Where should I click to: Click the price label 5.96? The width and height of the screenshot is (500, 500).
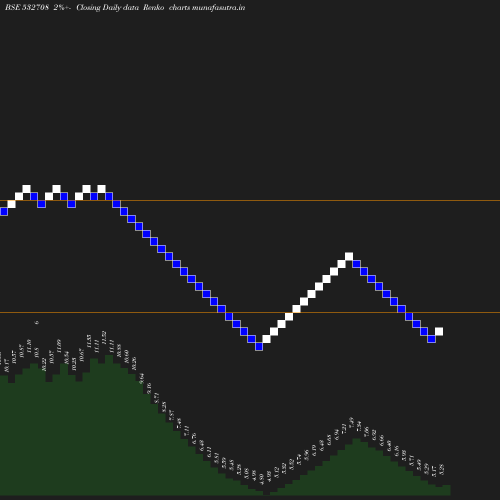pos(306,455)
